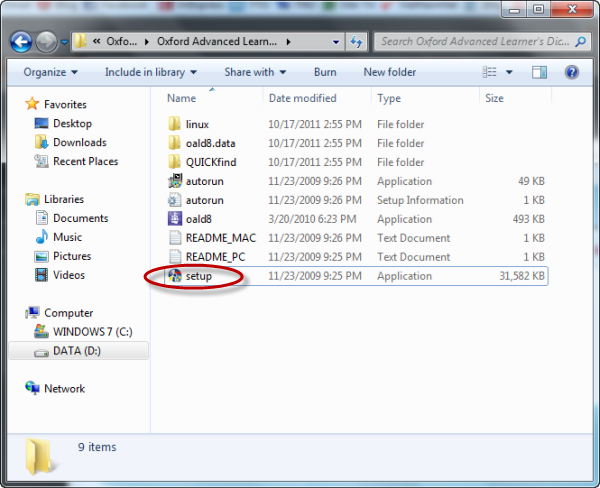The width and height of the screenshot is (600, 488).
Task: Select the README_PC text document icon
Action: (175, 257)
